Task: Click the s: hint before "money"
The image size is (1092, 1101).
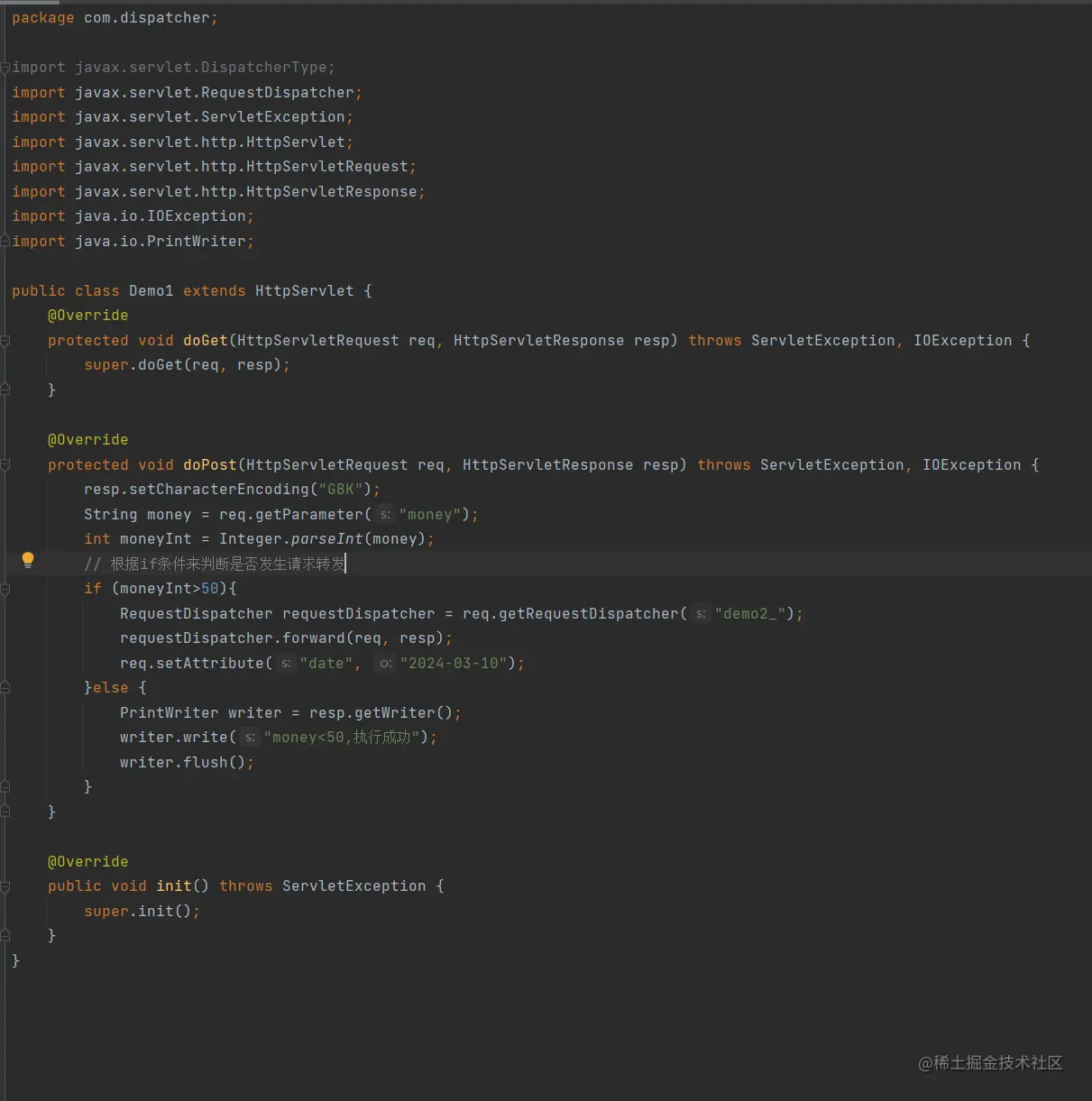Action: (385, 515)
